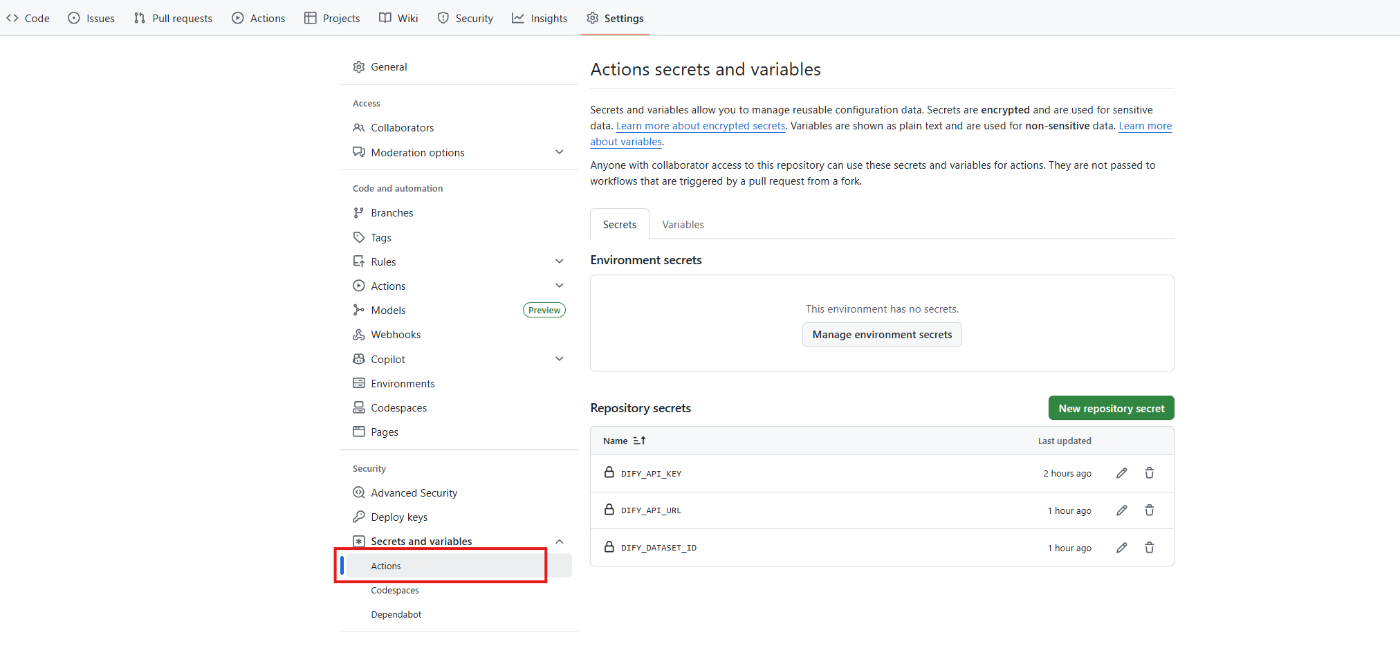This screenshot has width=1400, height=646.
Task: View the Insights tab
Action: click(x=539, y=18)
